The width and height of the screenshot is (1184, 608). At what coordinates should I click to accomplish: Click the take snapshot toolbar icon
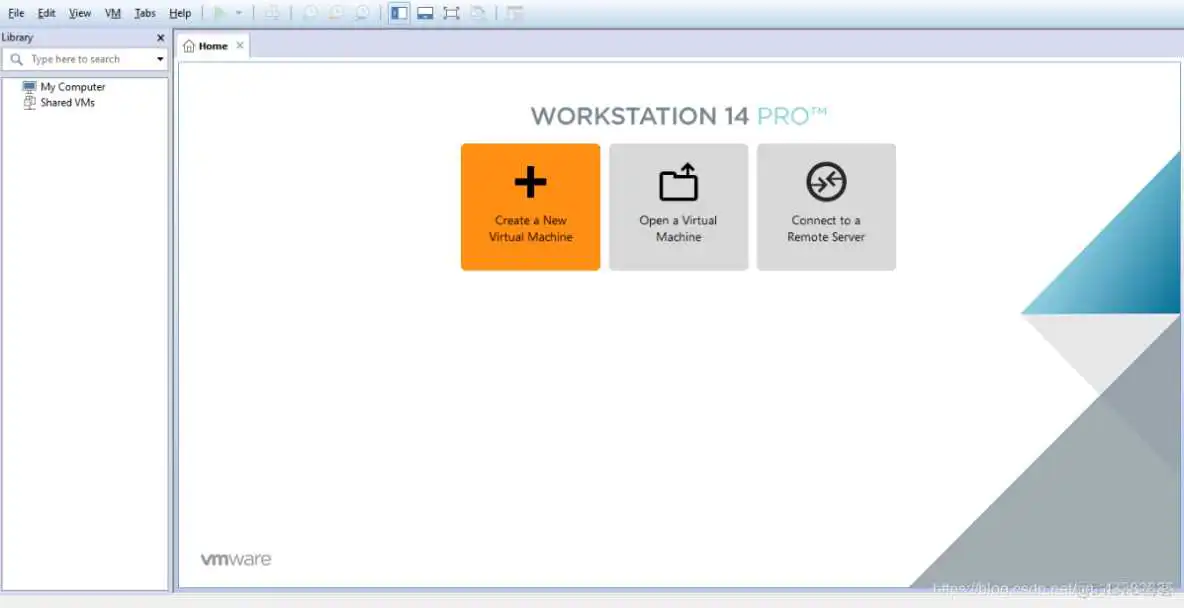(310, 13)
